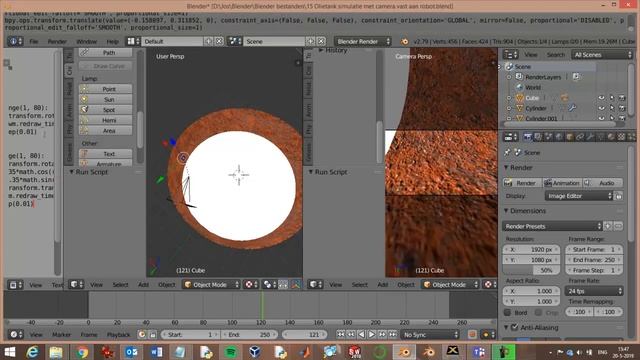Open the All Scenes outliner filter dropdown
Screen dimensions: 640x360
(x=602, y=55)
